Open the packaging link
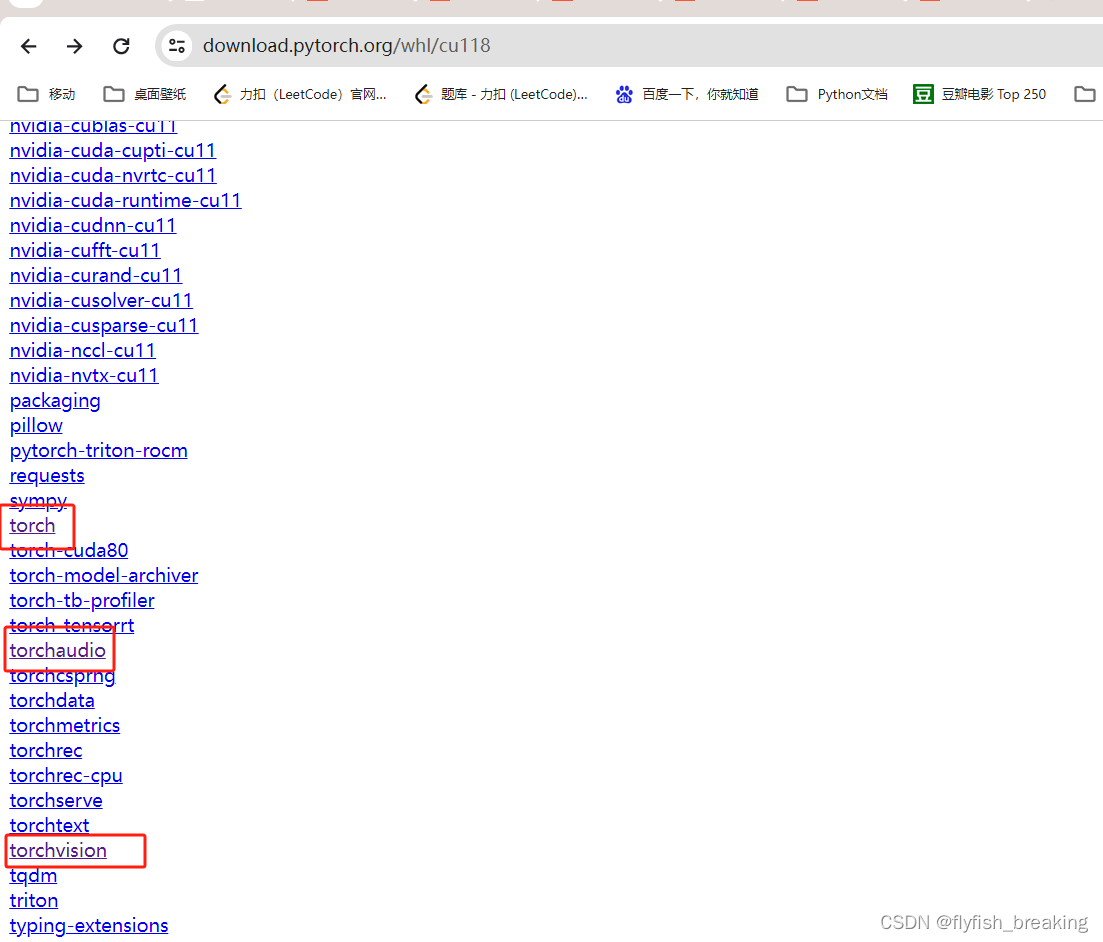The height and width of the screenshot is (942, 1103). point(55,401)
